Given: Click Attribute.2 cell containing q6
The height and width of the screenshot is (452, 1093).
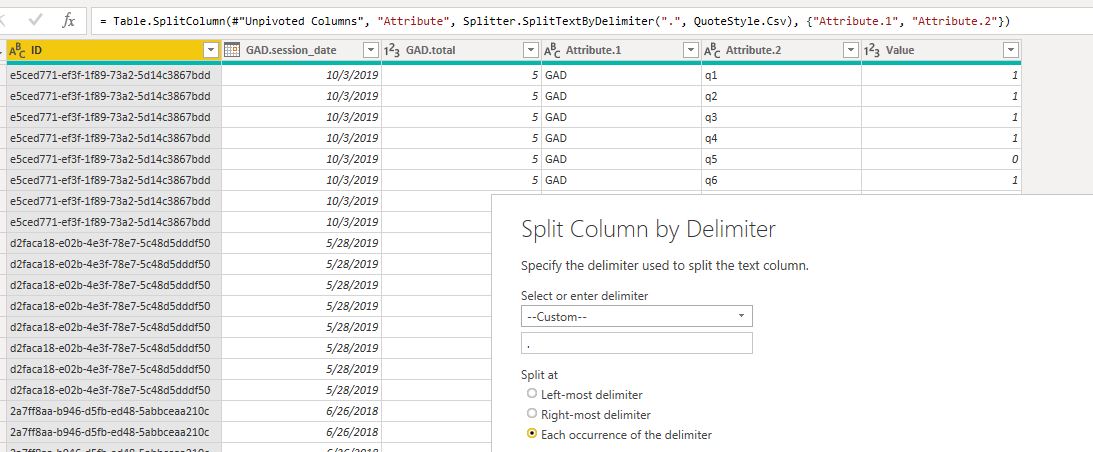Looking at the screenshot, I should coord(781,180).
